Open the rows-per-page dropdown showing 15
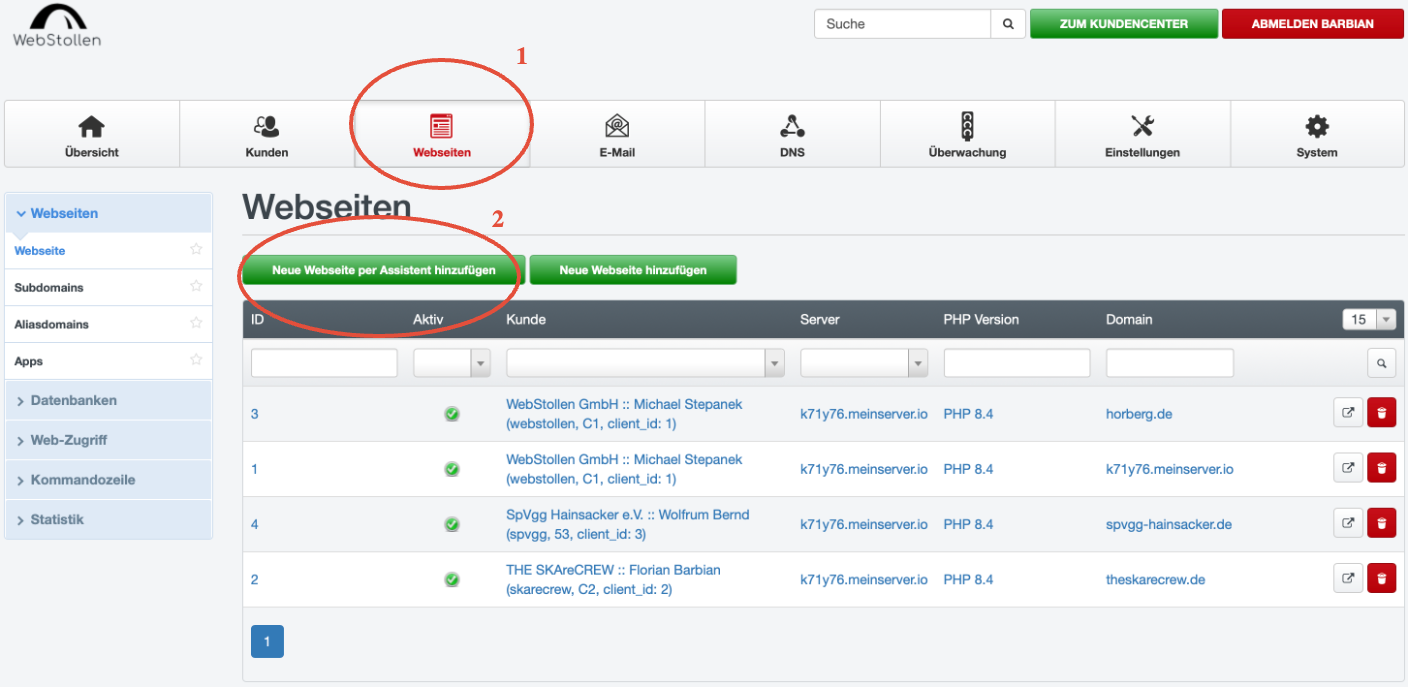The image size is (1408, 687). (x=1369, y=320)
